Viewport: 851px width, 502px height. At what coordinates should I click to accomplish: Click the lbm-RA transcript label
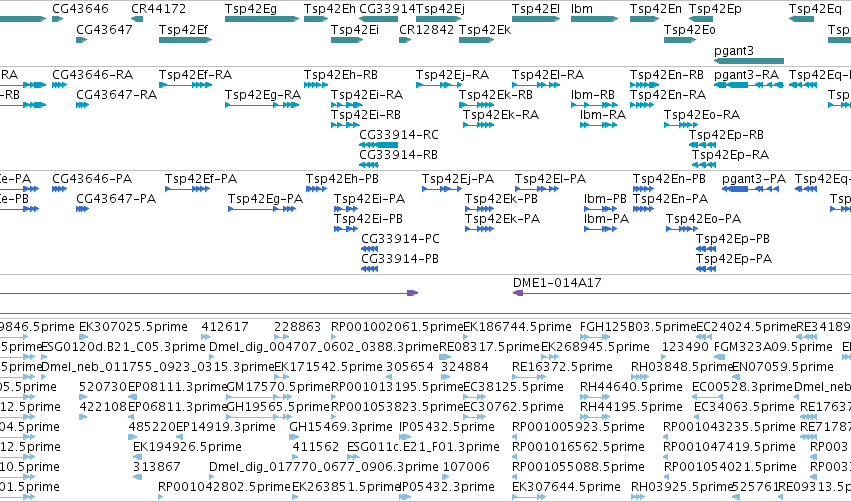602,115
